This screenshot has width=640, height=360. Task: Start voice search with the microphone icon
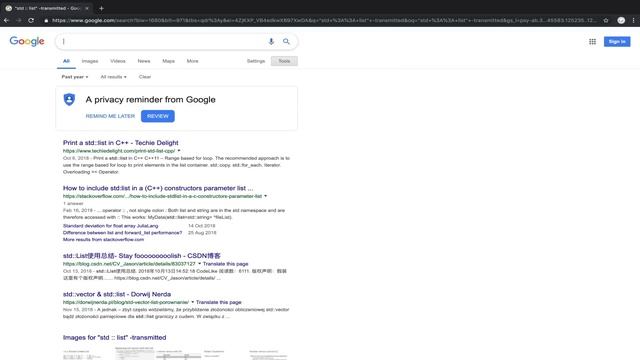click(x=271, y=42)
